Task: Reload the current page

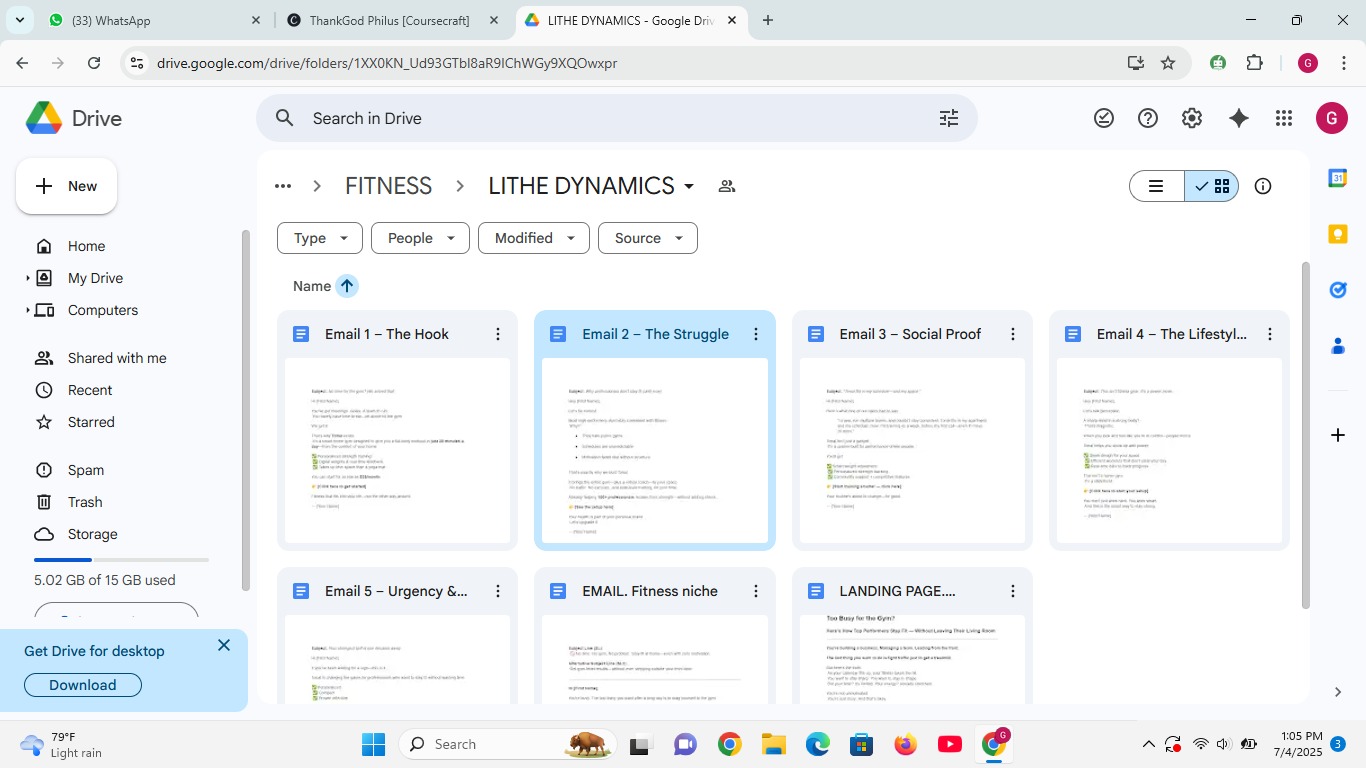Action: point(94,63)
